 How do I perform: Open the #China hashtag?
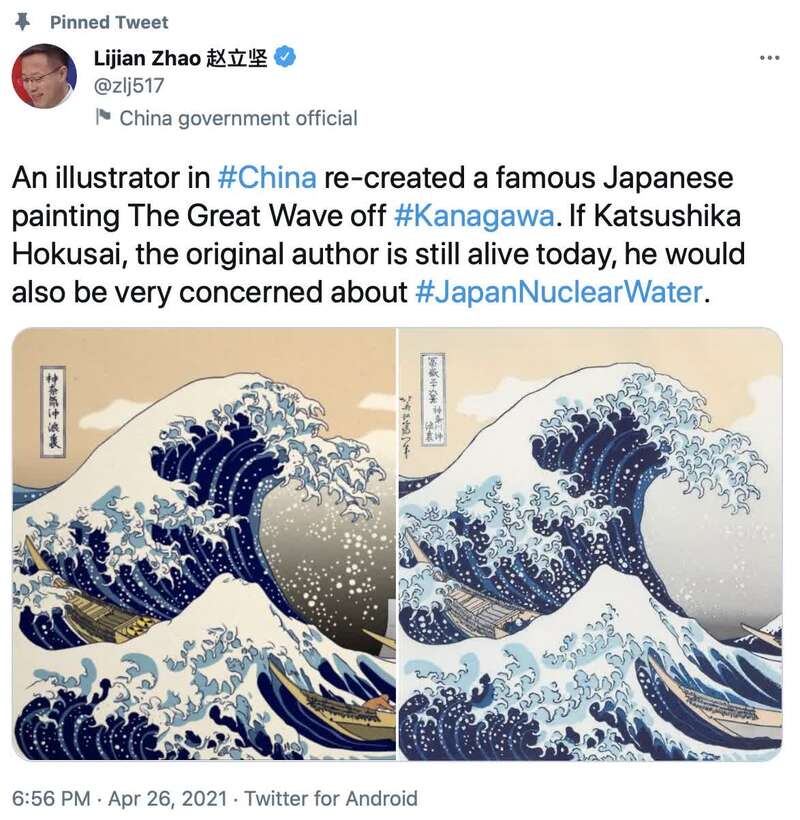(x=267, y=178)
